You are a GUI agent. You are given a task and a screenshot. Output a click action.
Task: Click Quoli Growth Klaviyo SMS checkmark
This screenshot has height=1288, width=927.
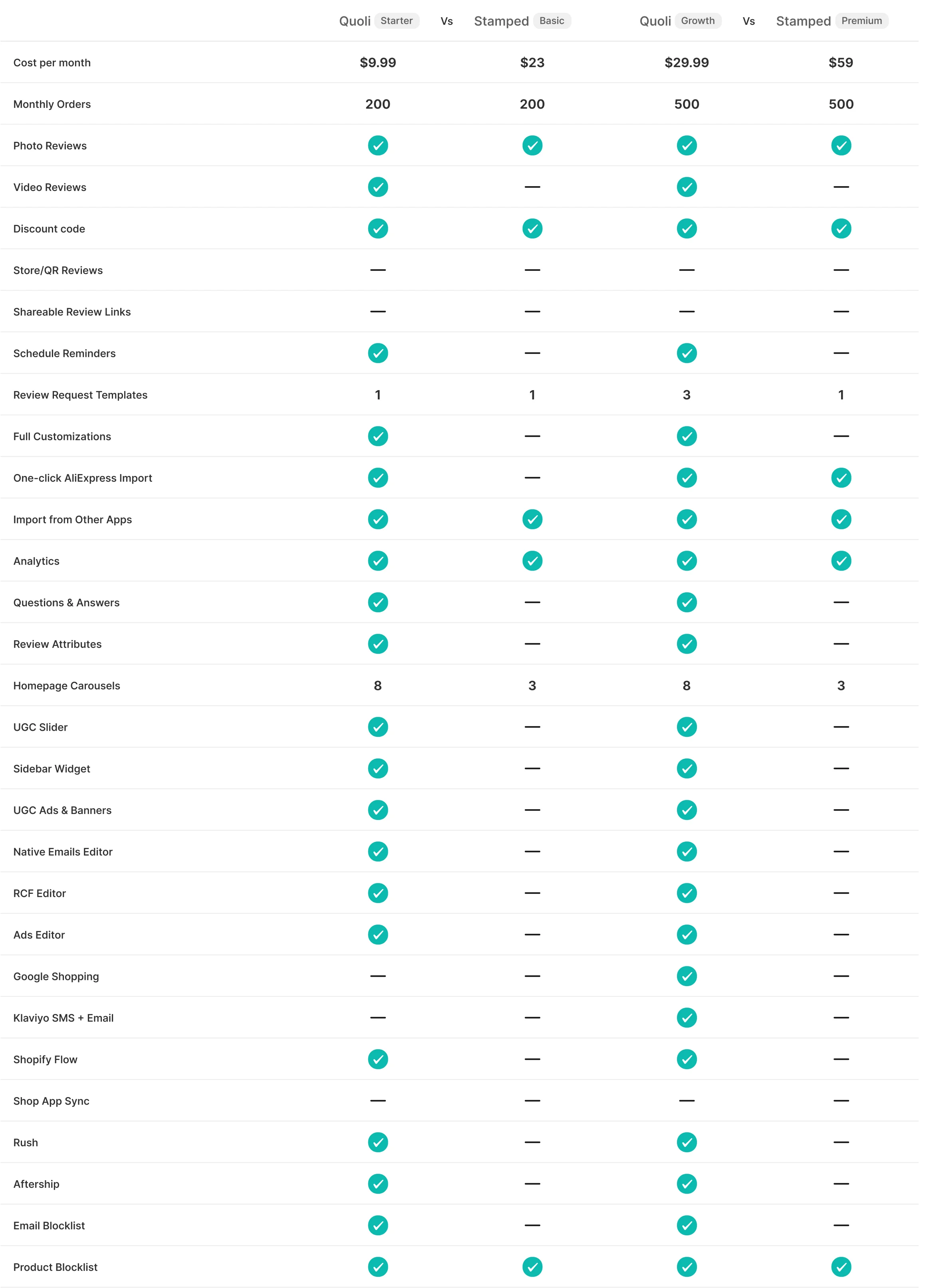tap(687, 1018)
